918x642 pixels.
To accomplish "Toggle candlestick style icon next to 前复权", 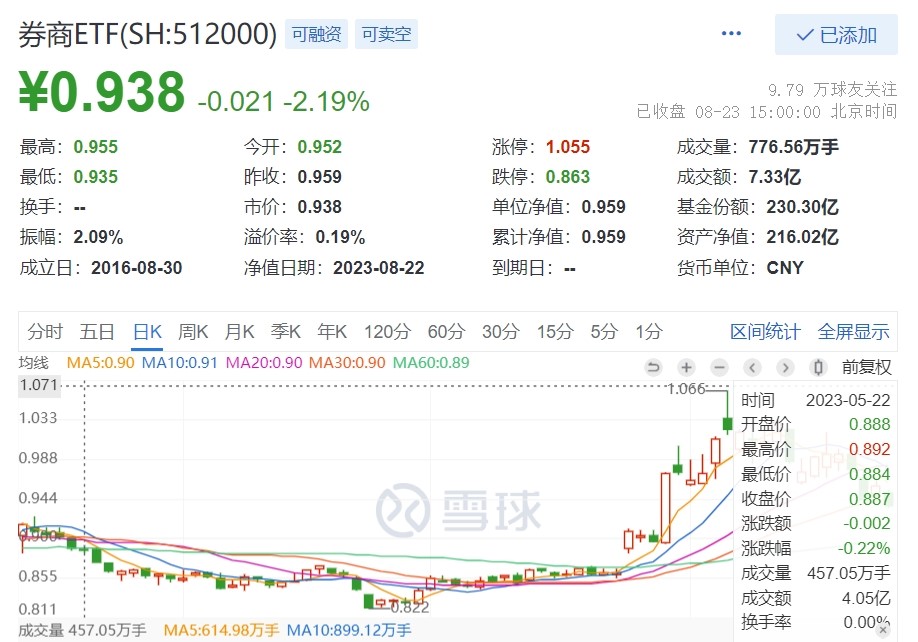I will (818, 368).
